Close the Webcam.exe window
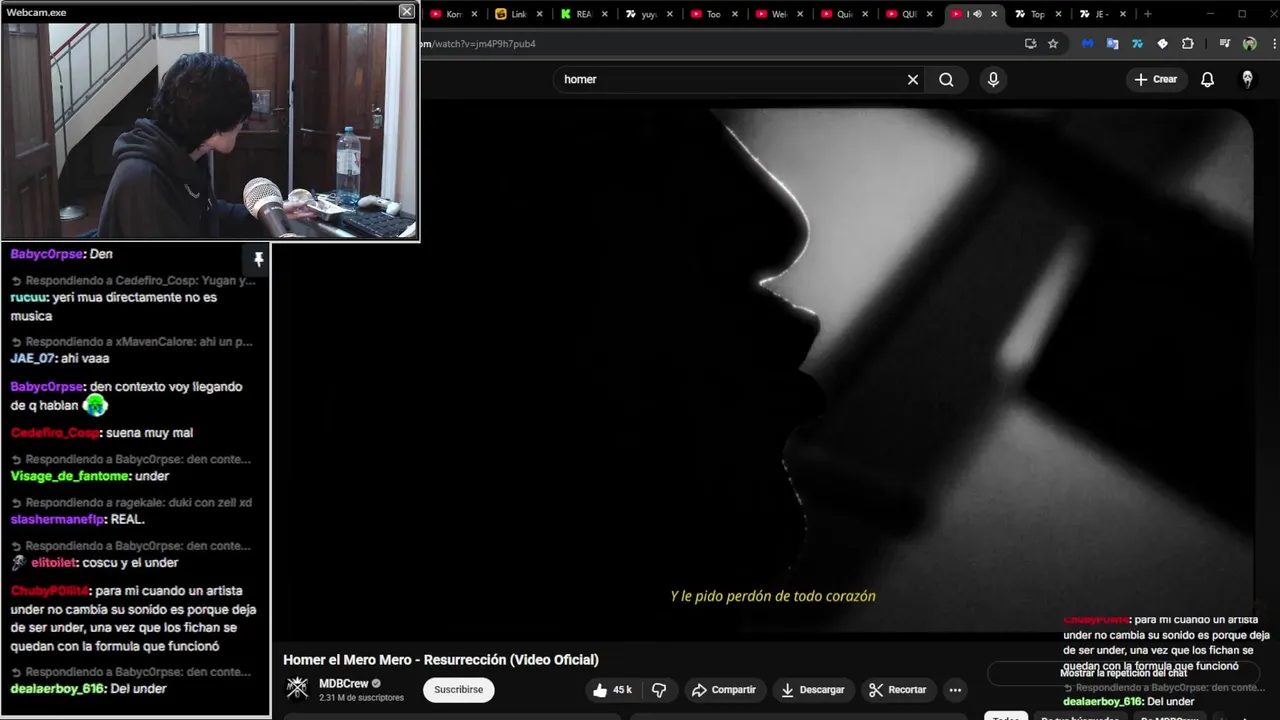This screenshot has height=720, width=1280. [x=406, y=11]
